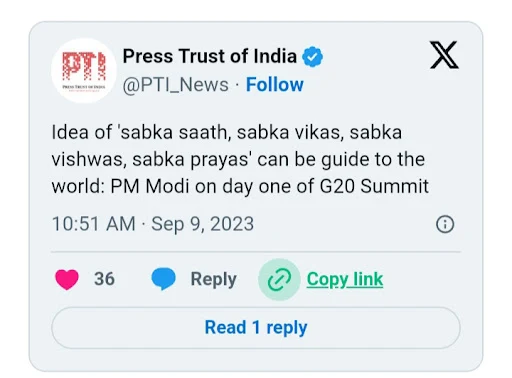Screen dimensions: 512x378
Task: Open the Read 1 reply button
Action: pyautogui.click(x=256, y=328)
